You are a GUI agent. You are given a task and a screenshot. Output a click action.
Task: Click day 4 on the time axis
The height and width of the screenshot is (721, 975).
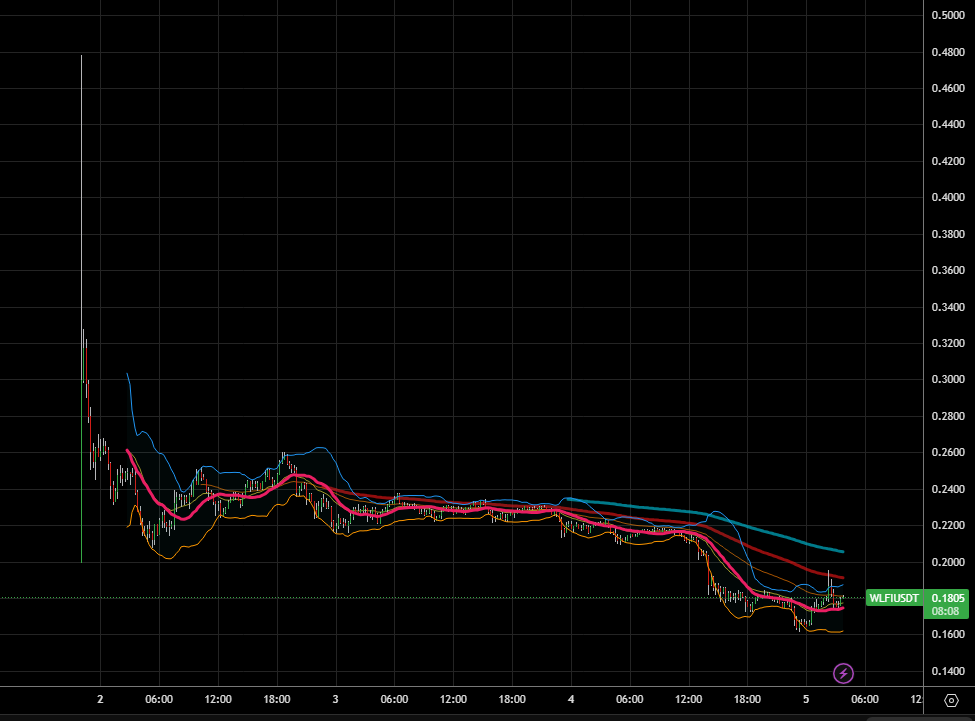click(x=571, y=699)
